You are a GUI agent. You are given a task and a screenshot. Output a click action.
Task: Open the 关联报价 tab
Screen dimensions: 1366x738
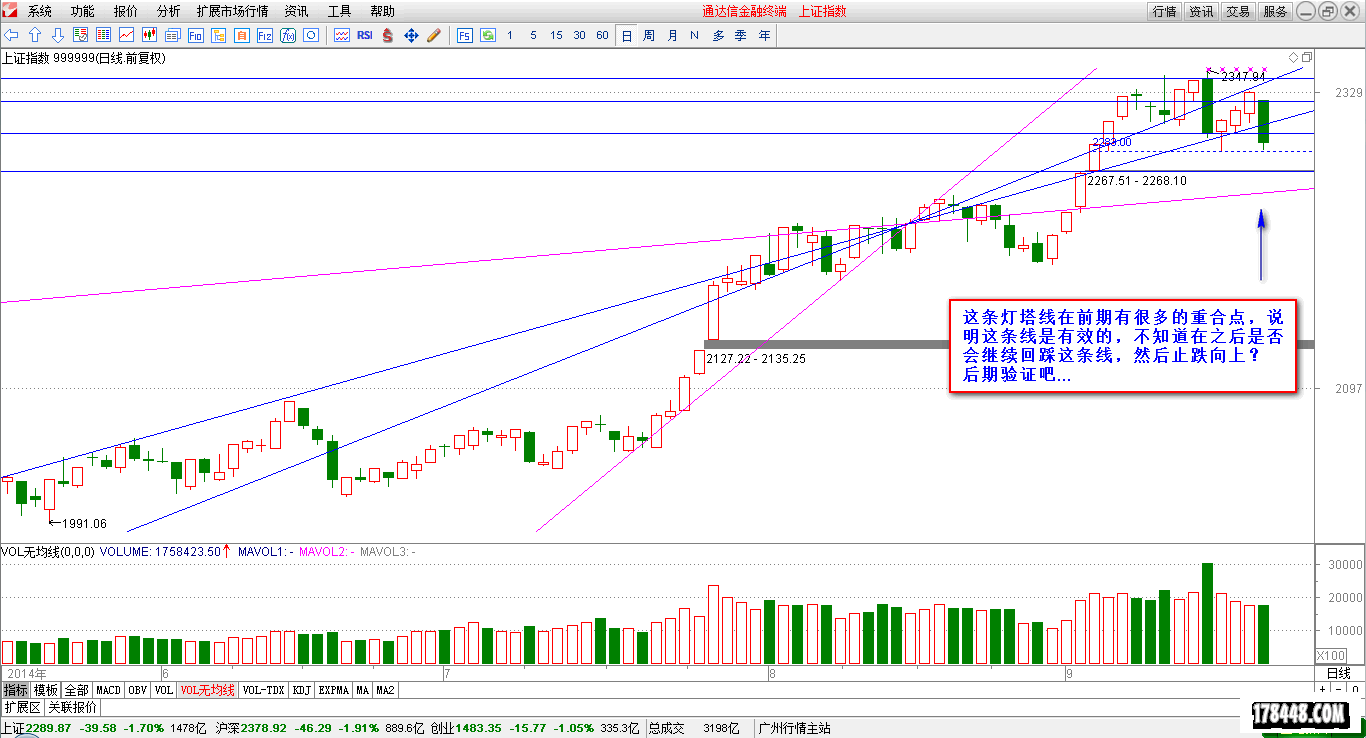[73, 707]
